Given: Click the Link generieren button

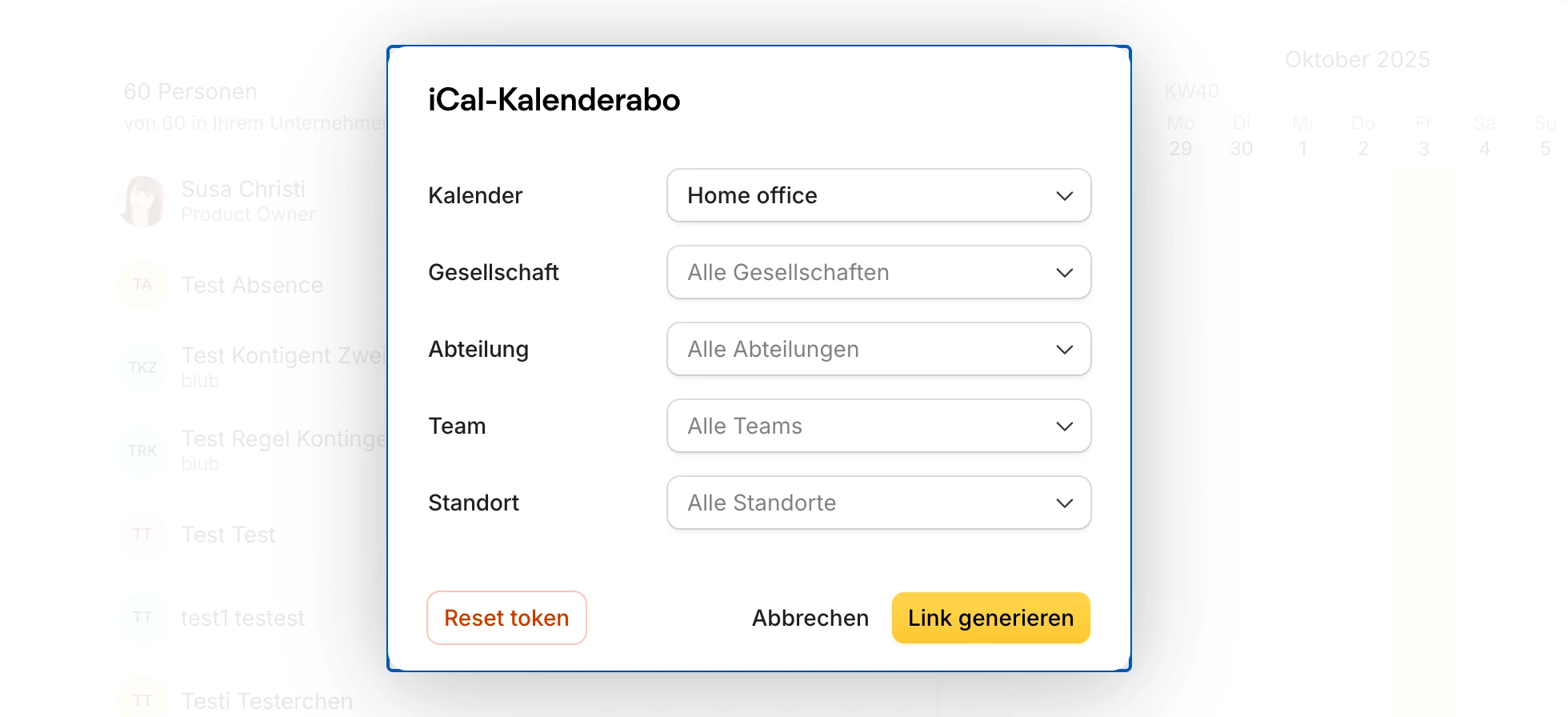Looking at the screenshot, I should pos(990,618).
